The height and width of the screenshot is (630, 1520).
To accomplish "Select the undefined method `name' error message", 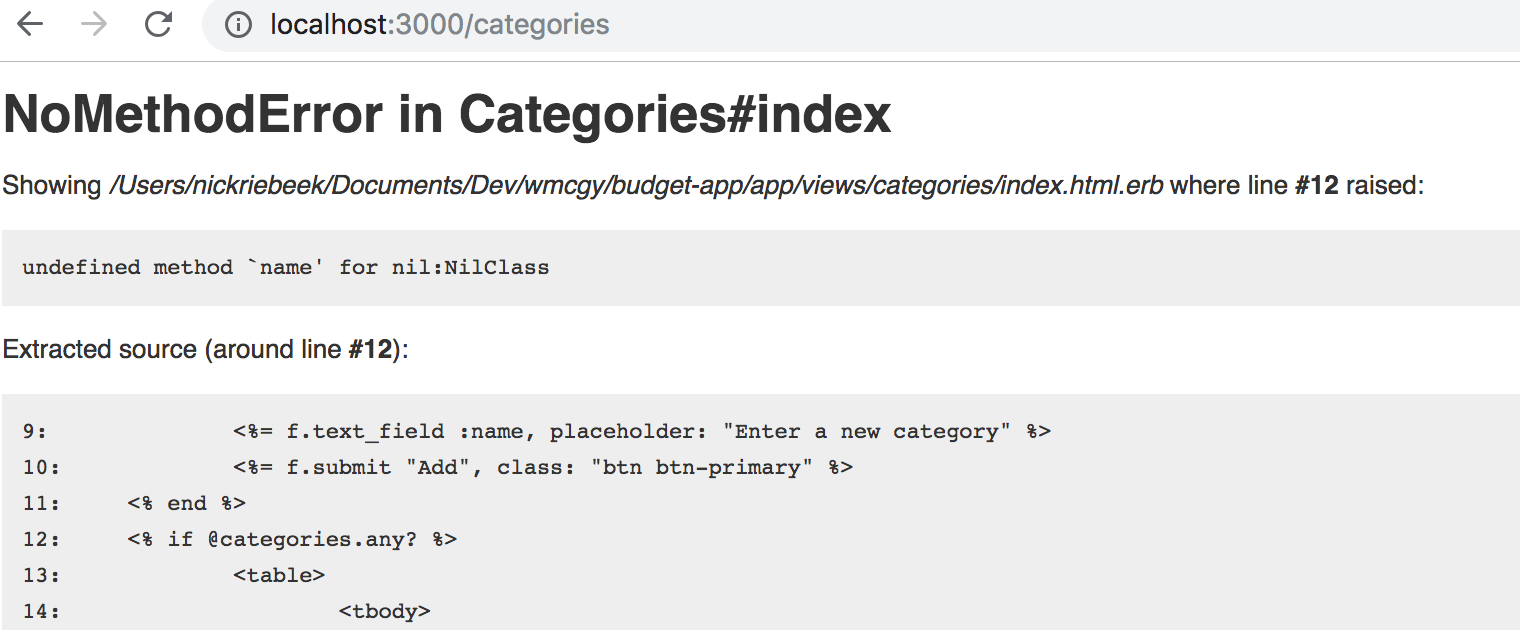I will [286, 267].
